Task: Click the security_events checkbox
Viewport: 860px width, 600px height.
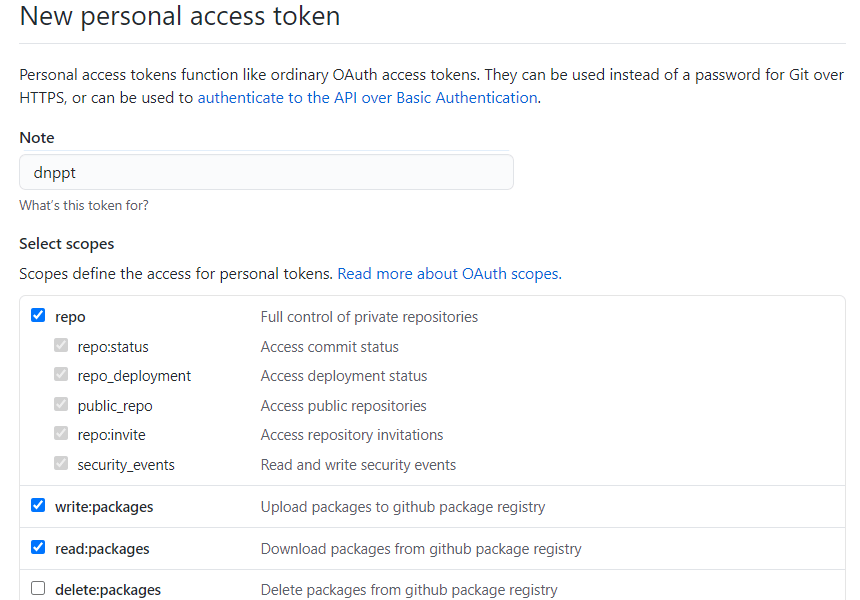Action: tap(61, 463)
